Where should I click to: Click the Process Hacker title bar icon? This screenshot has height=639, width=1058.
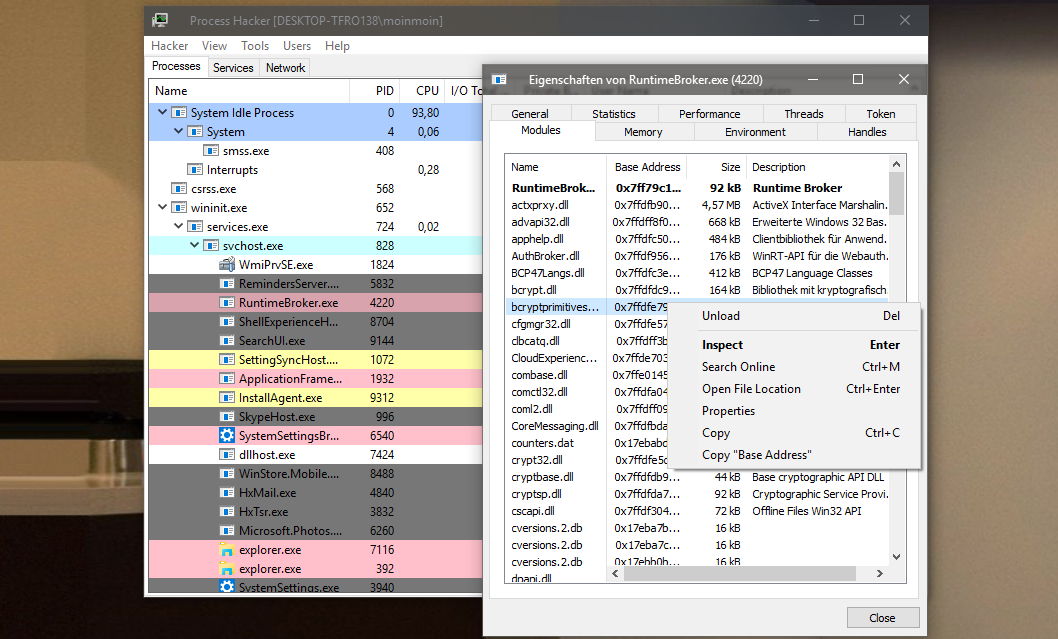161,20
